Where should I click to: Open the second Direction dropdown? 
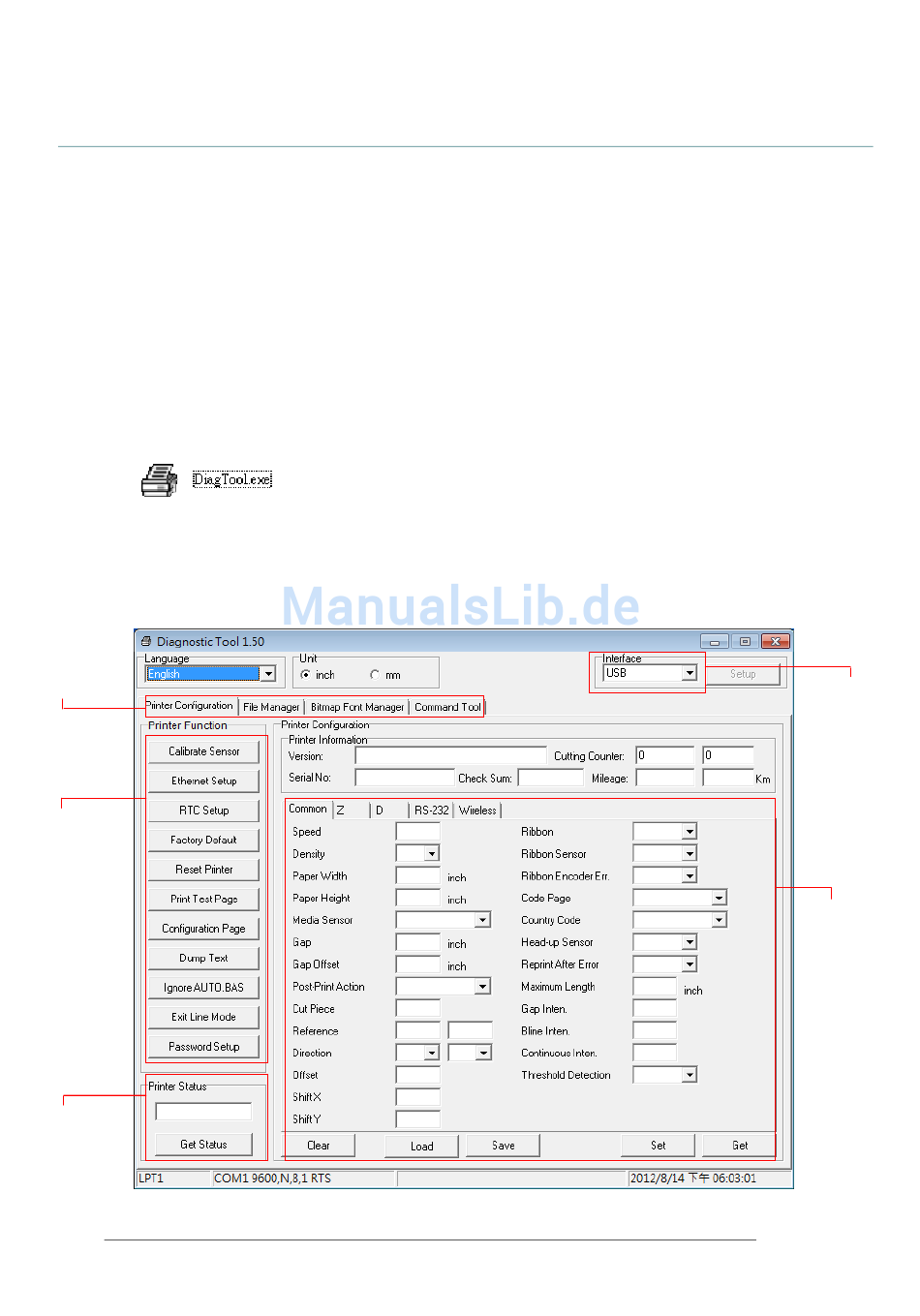point(483,1053)
